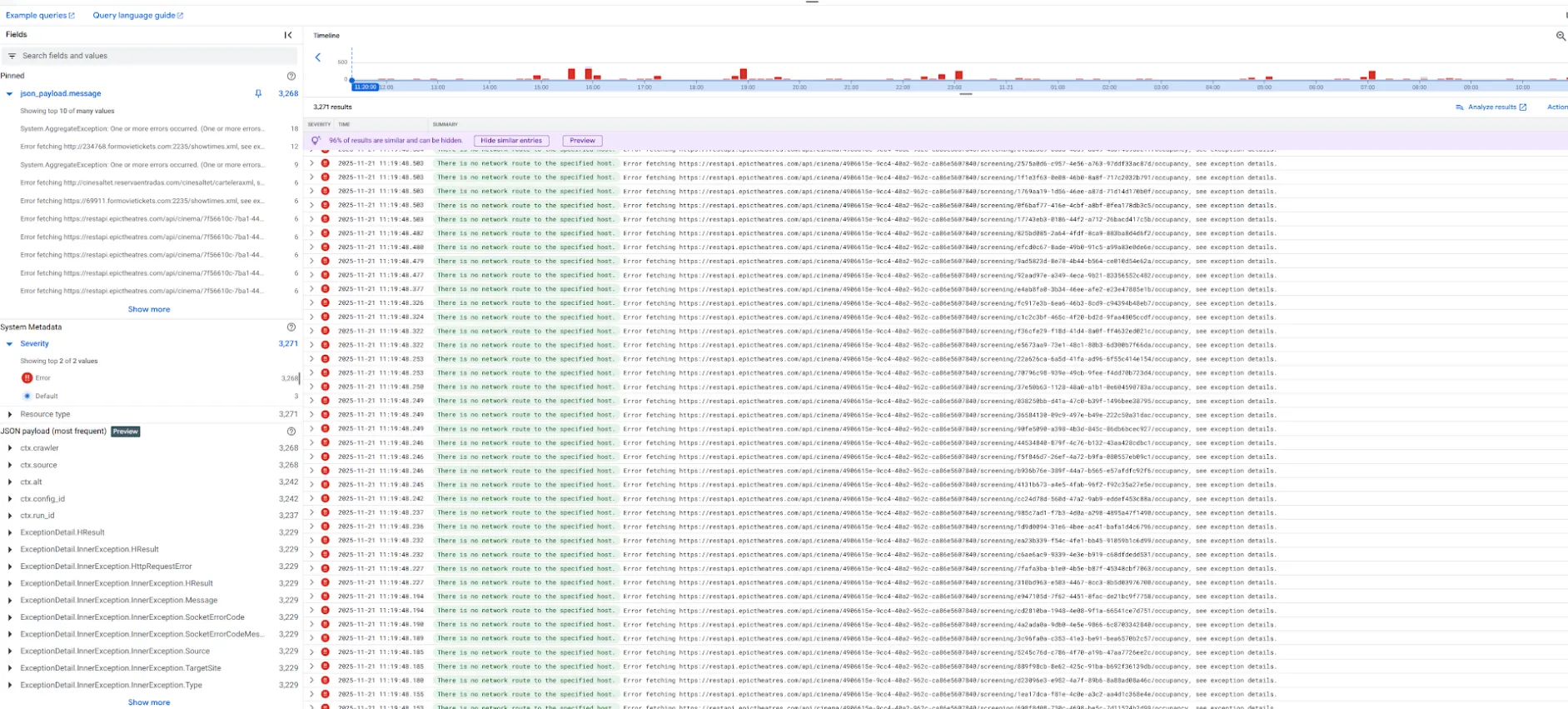Sort by the SEVERITY column header
Viewport: 1568px width, 709px height.
pyautogui.click(x=319, y=124)
